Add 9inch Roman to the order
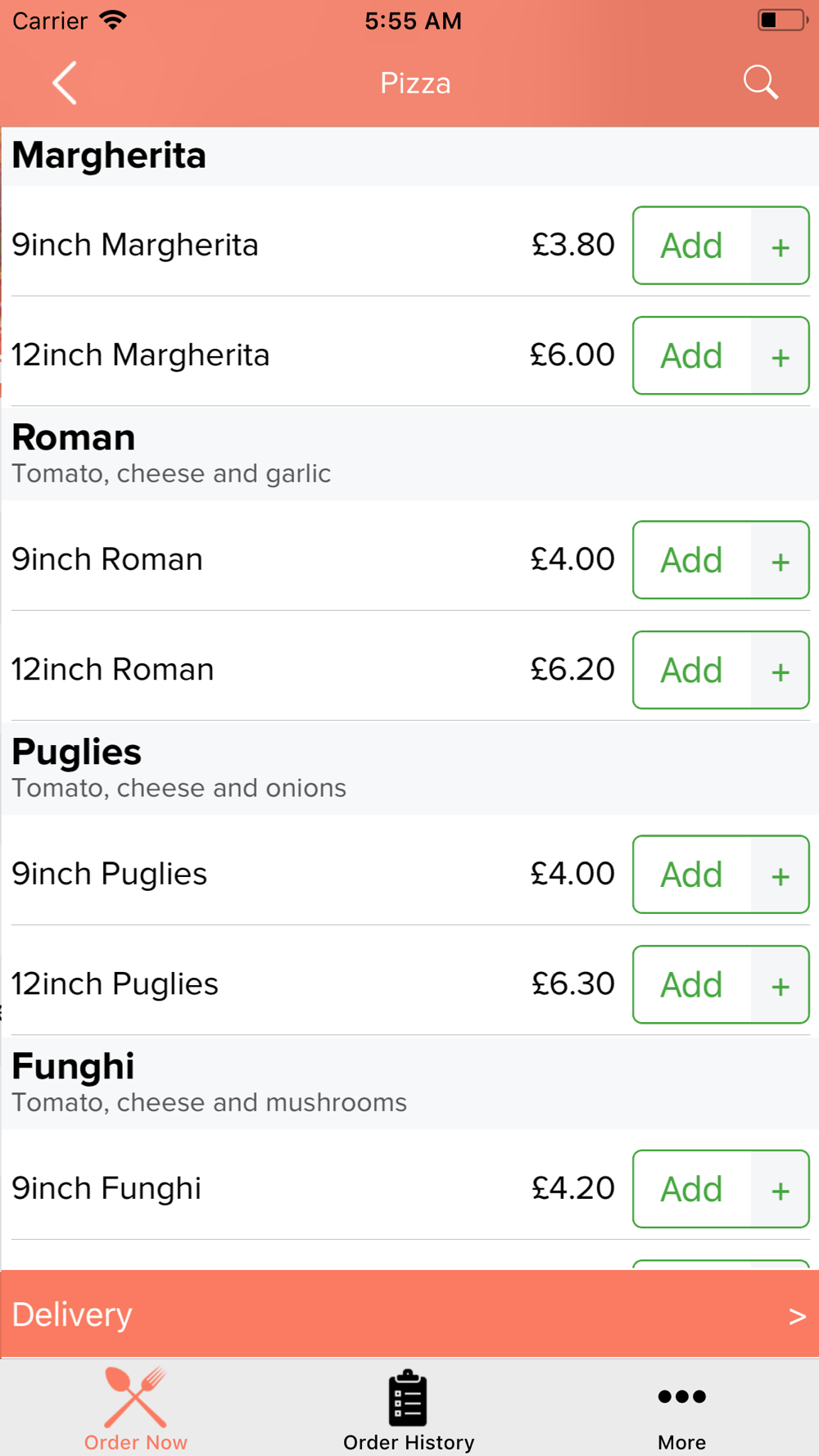This screenshot has width=819, height=1456. [692, 560]
